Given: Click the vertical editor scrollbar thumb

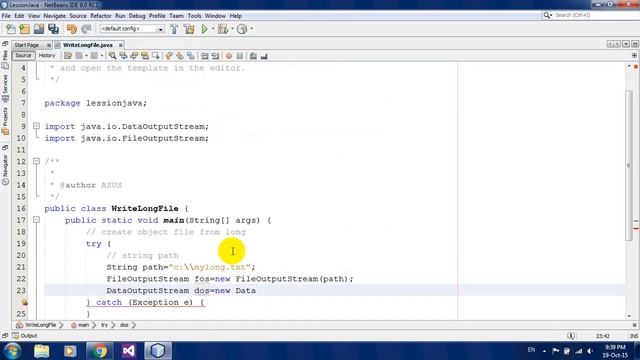Looking at the screenshot, I should coord(629,165).
